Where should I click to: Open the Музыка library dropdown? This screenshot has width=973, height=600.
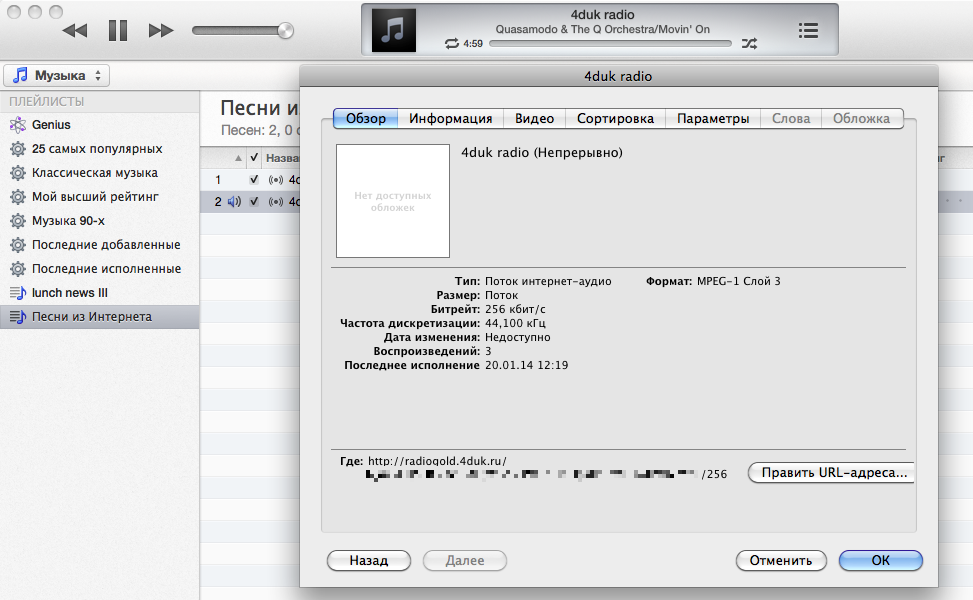(57, 76)
